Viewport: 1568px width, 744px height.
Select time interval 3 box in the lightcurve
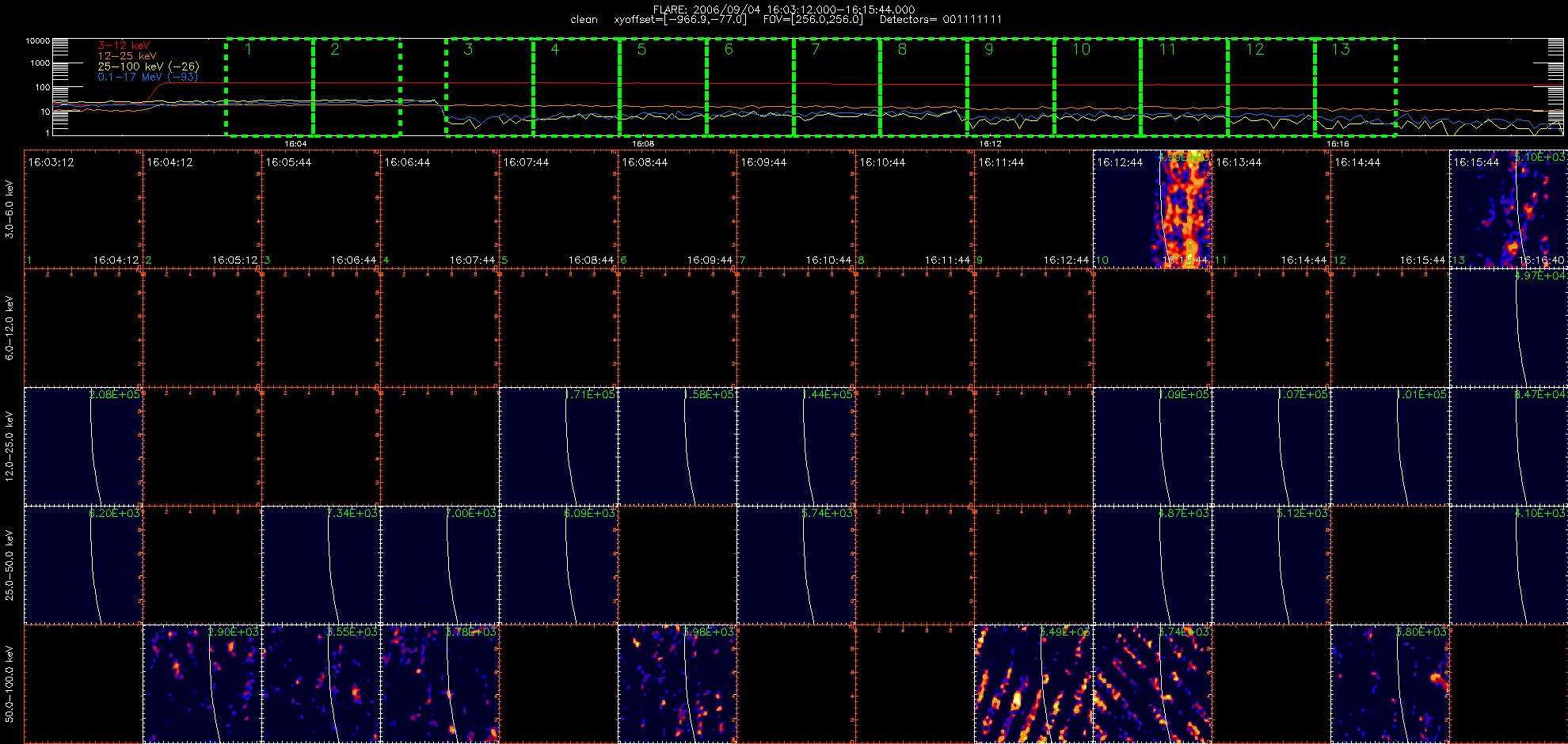tap(489, 87)
